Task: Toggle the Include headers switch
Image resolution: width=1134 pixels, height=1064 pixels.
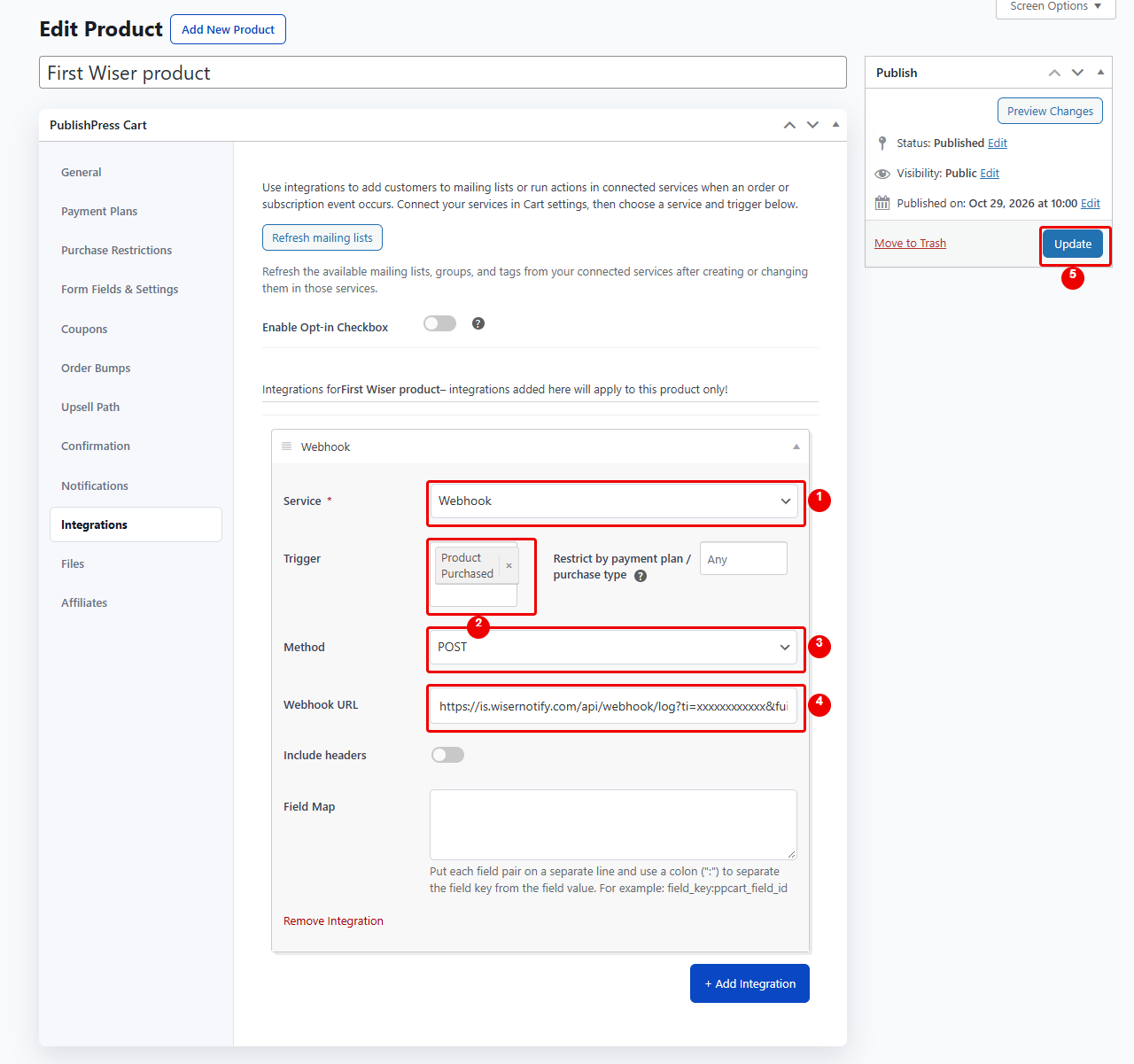Action: (x=447, y=755)
